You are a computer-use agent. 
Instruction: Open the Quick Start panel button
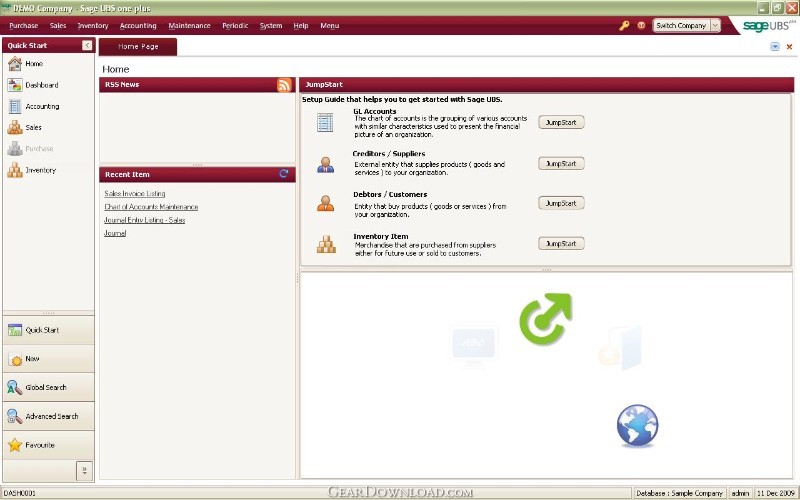tap(48, 330)
